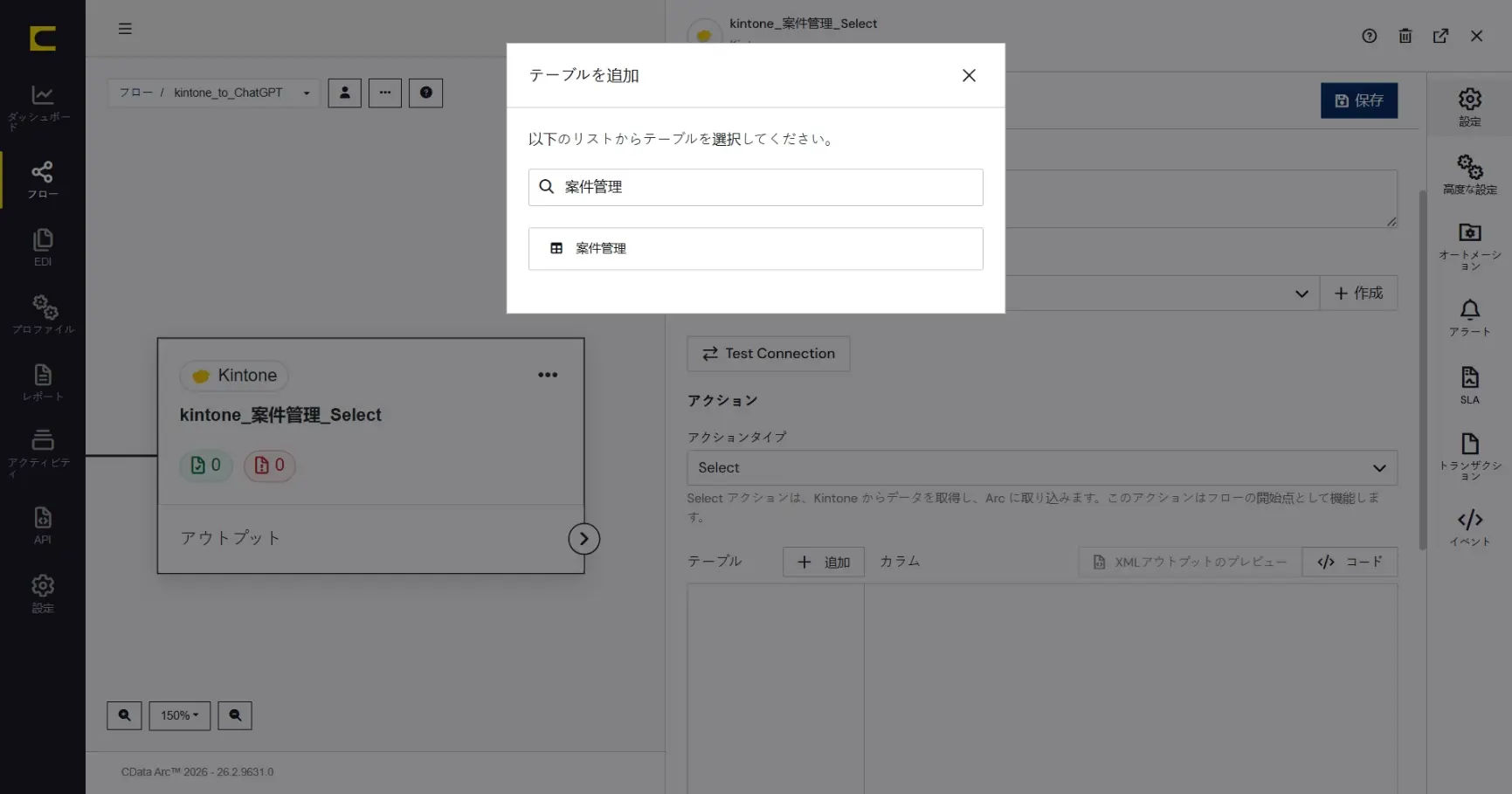Switch to the オートメーション tab
Image resolution: width=1512 pixels, height=794 pixels.
1469,246
